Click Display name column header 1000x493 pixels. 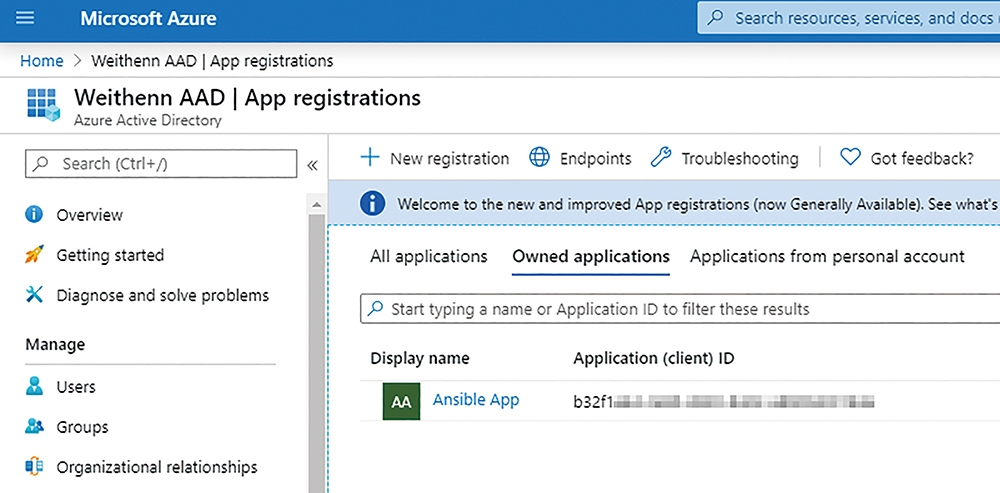tap(420, 358)
